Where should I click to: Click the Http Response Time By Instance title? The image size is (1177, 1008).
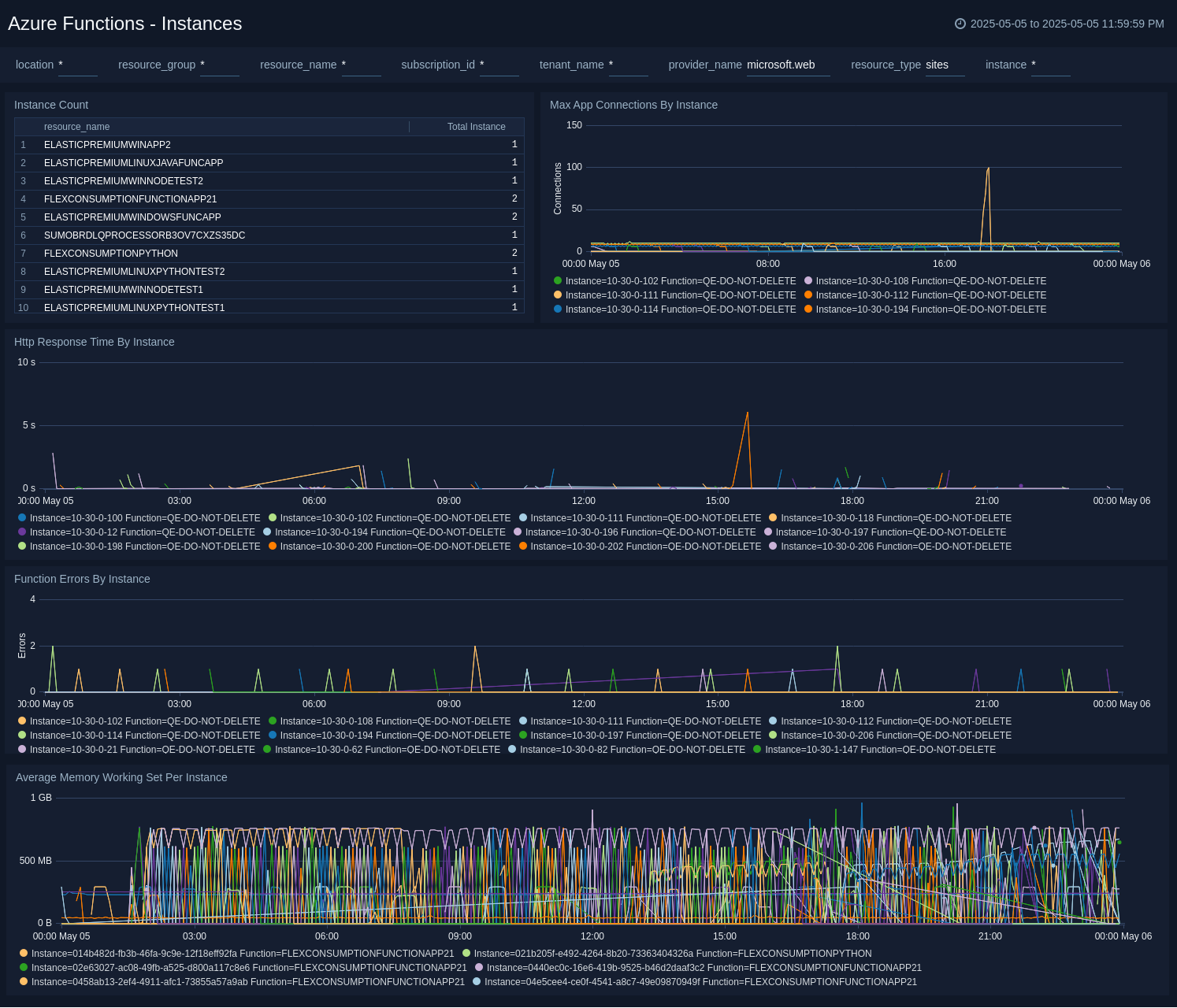pos(94,342)
